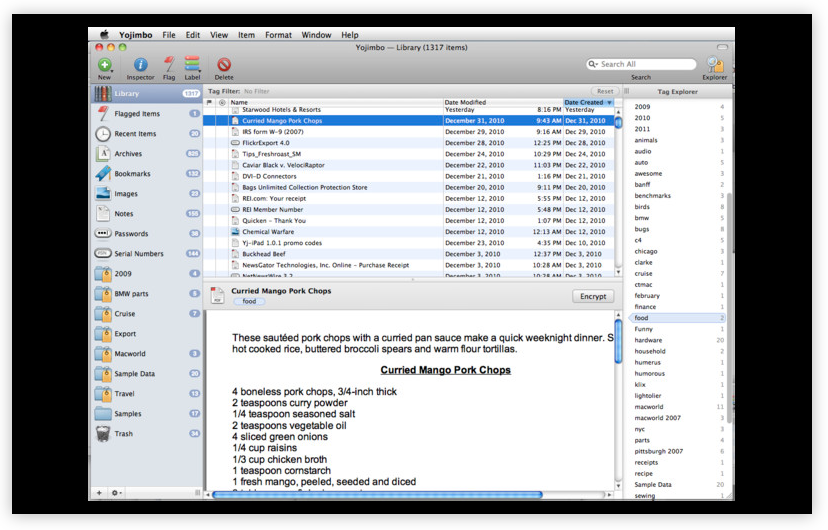Select the Trash in the sidebar

point(125,434)
